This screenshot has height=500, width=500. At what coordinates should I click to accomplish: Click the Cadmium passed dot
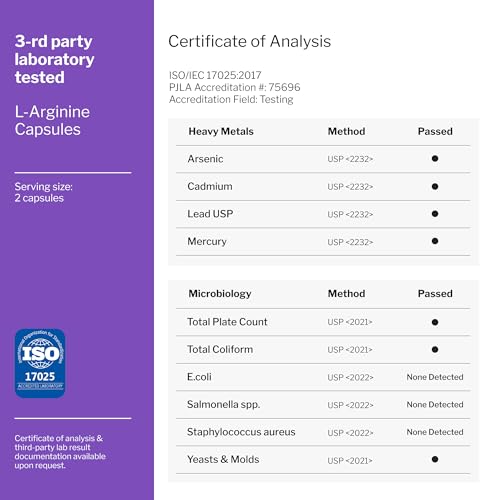(x=435, y=186)
